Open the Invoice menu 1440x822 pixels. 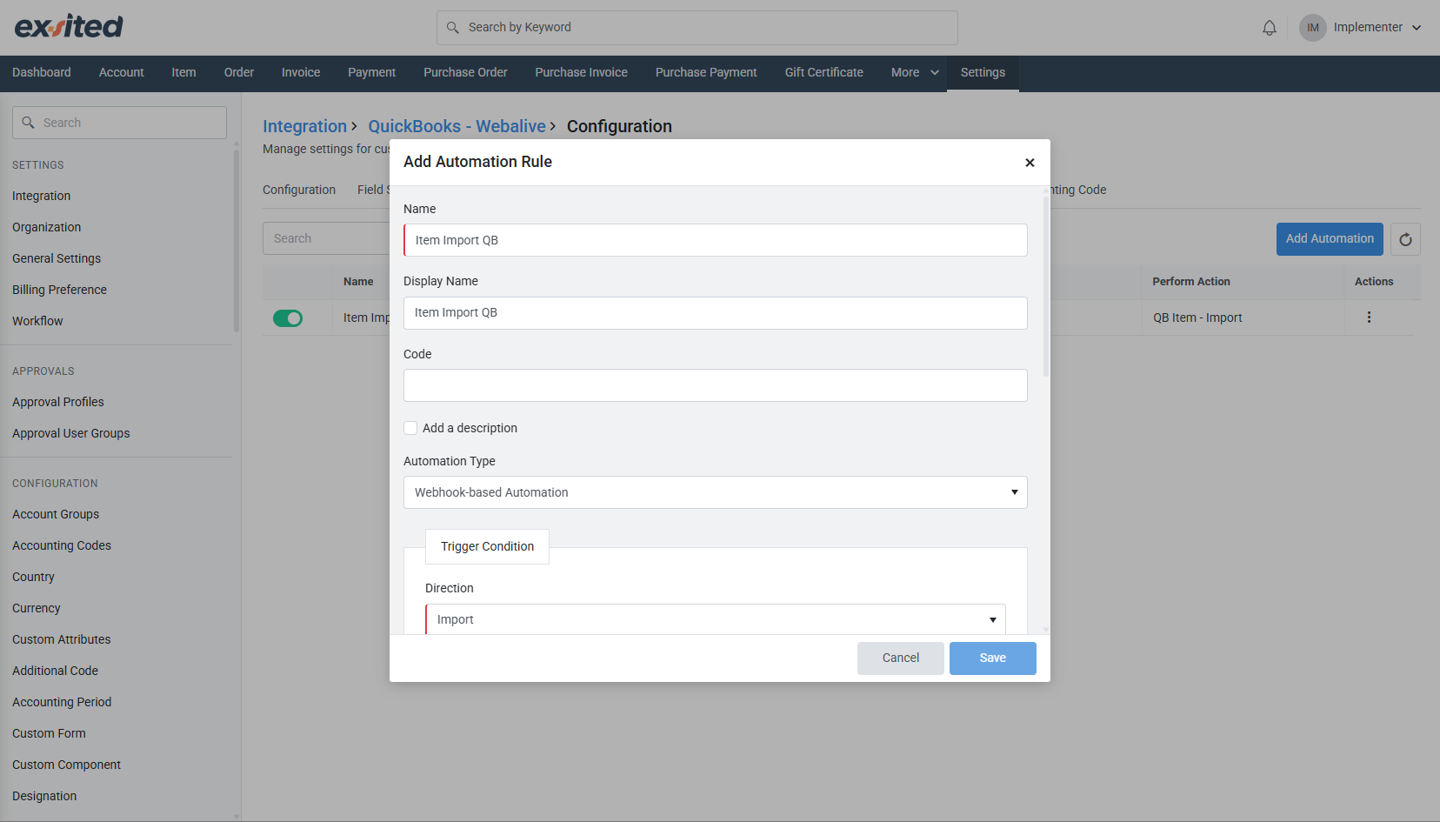click(300, 73)
